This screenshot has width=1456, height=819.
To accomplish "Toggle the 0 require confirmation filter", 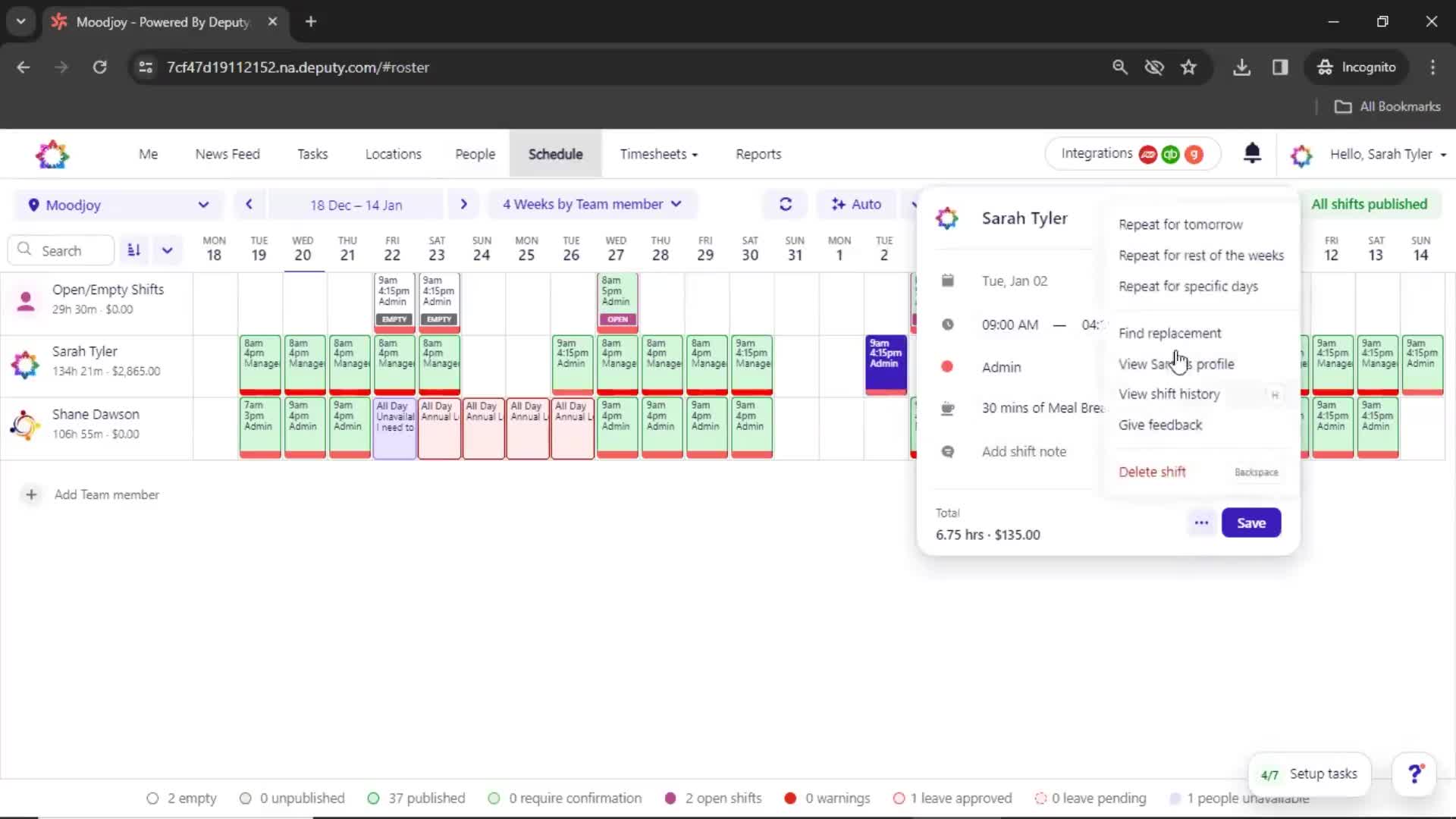I will pyautogui.click(x=565, y=798).
